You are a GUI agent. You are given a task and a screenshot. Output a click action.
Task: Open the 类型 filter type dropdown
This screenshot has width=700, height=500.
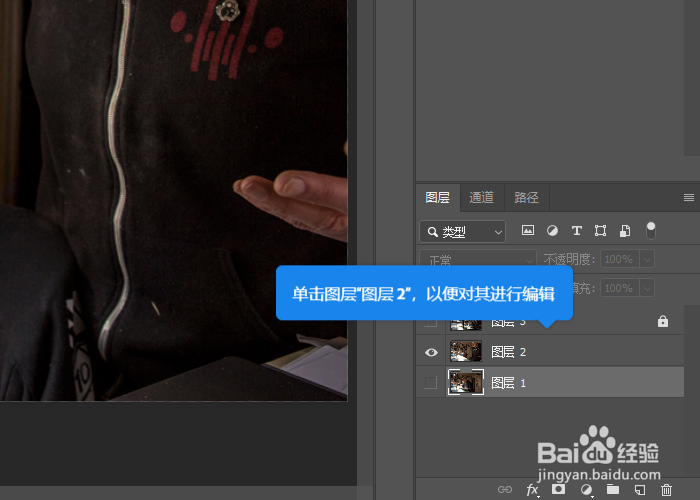462,232
